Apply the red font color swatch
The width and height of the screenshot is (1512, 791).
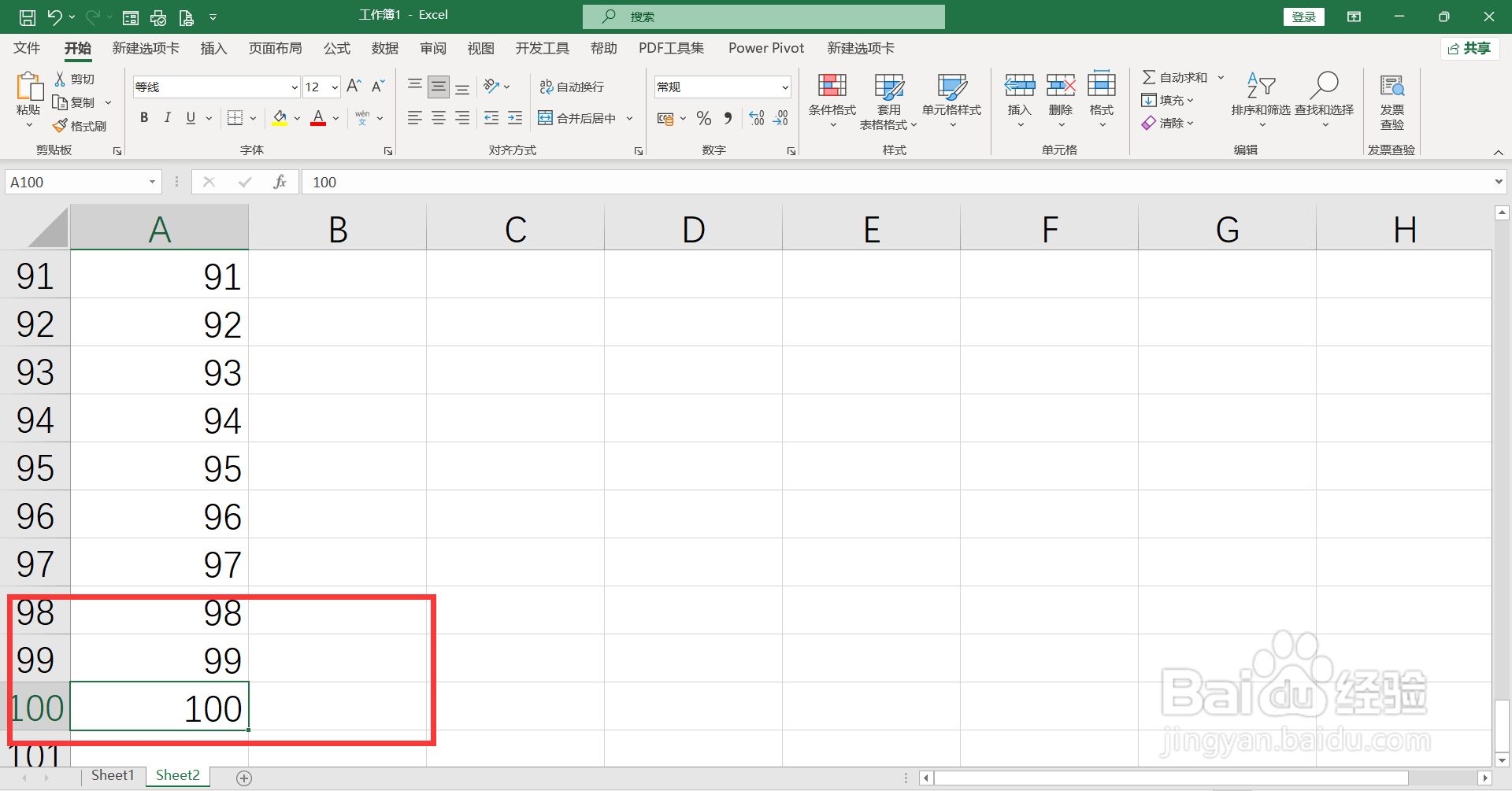(x=318, y=118)
